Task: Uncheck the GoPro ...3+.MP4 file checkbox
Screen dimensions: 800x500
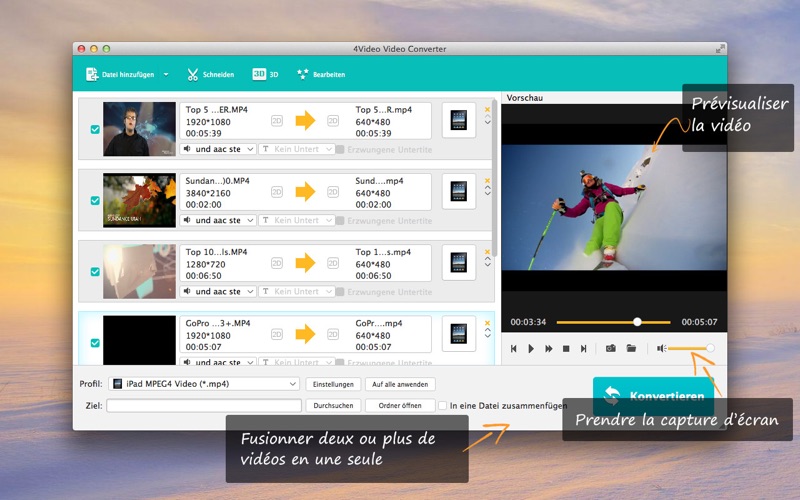Action: pos(95,343)
